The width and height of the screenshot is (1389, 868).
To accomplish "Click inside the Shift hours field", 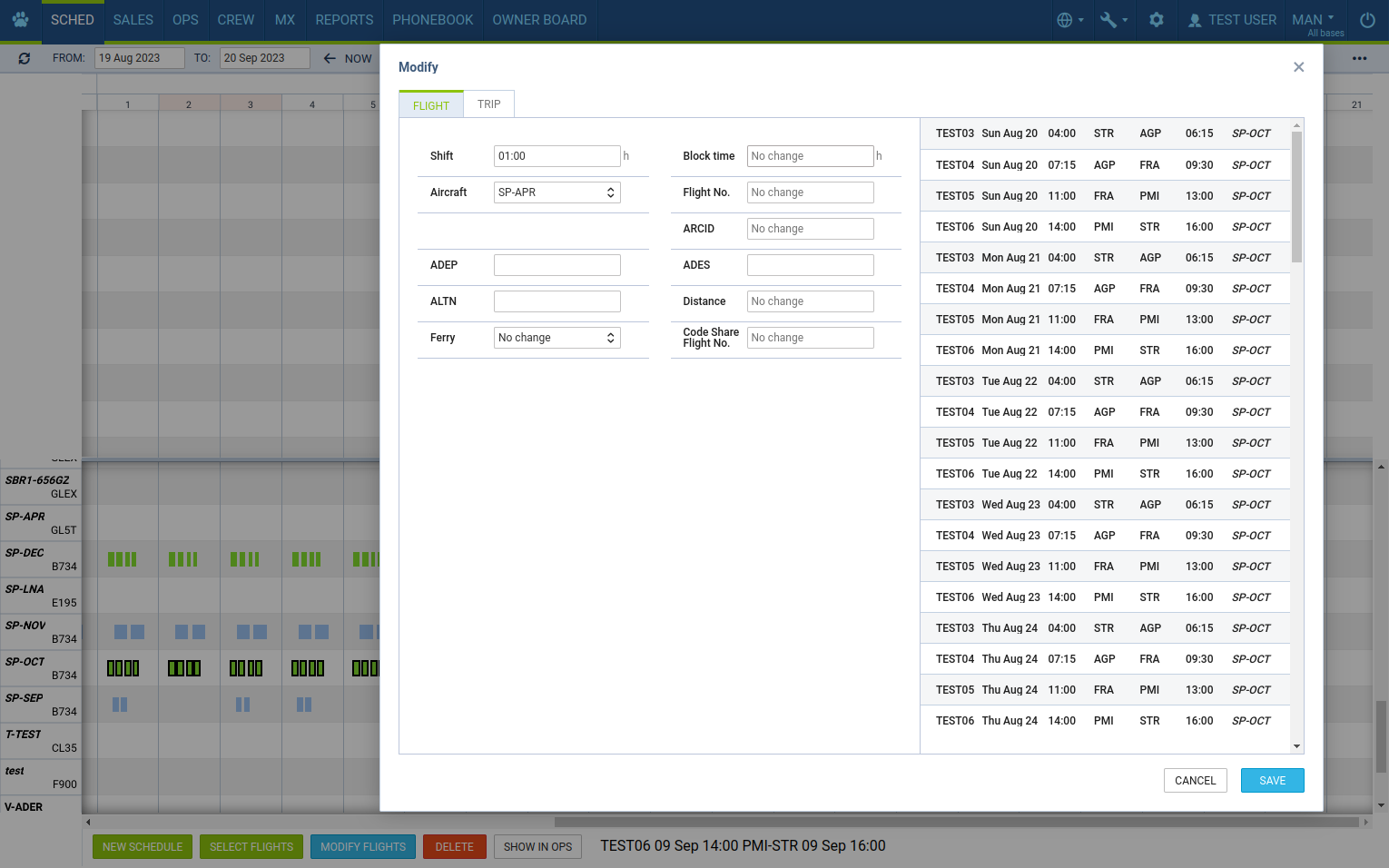I will tap(557, 155).
